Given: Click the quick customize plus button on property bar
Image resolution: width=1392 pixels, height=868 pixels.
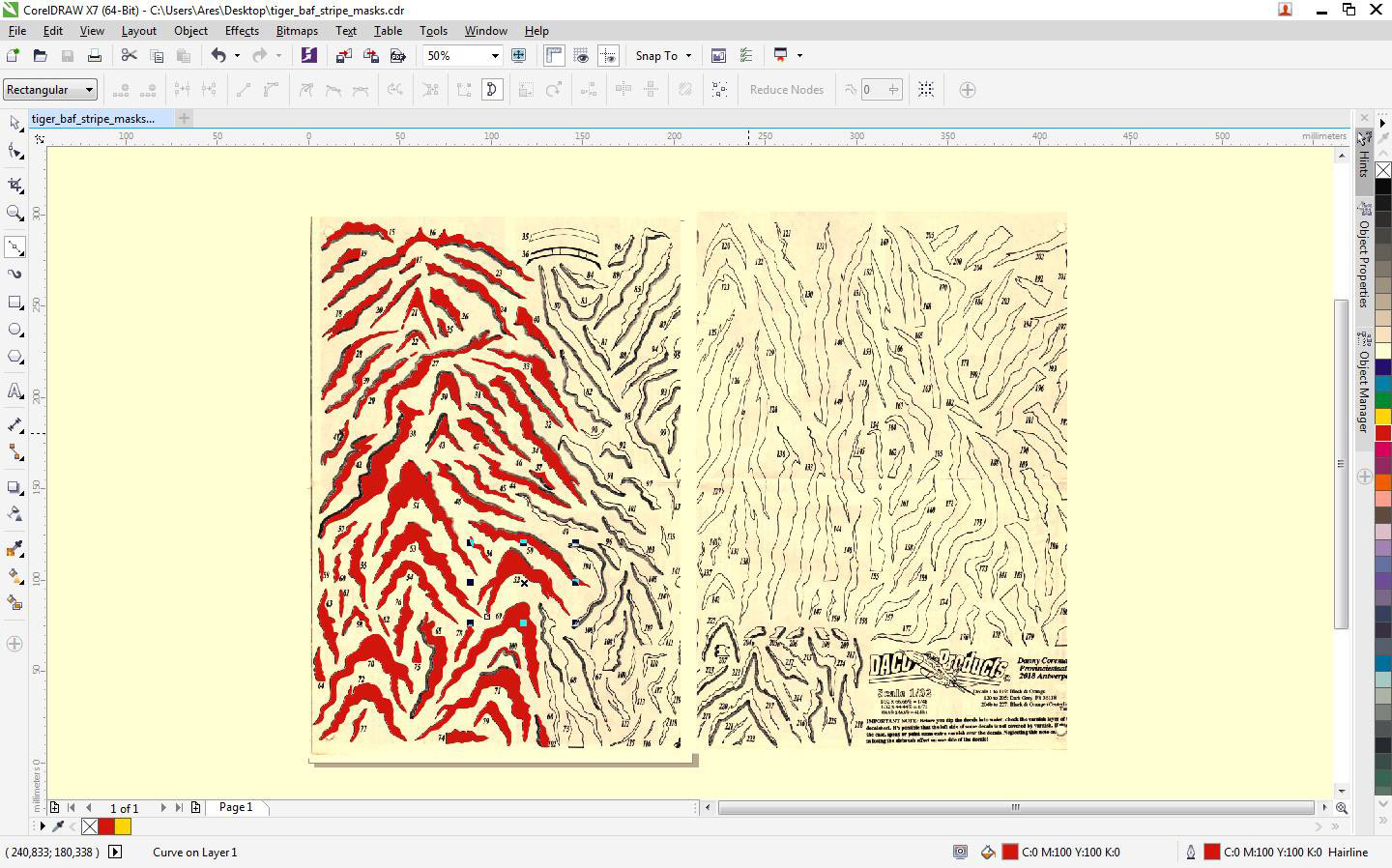Looking at the screenshot, I should (968, 90).
